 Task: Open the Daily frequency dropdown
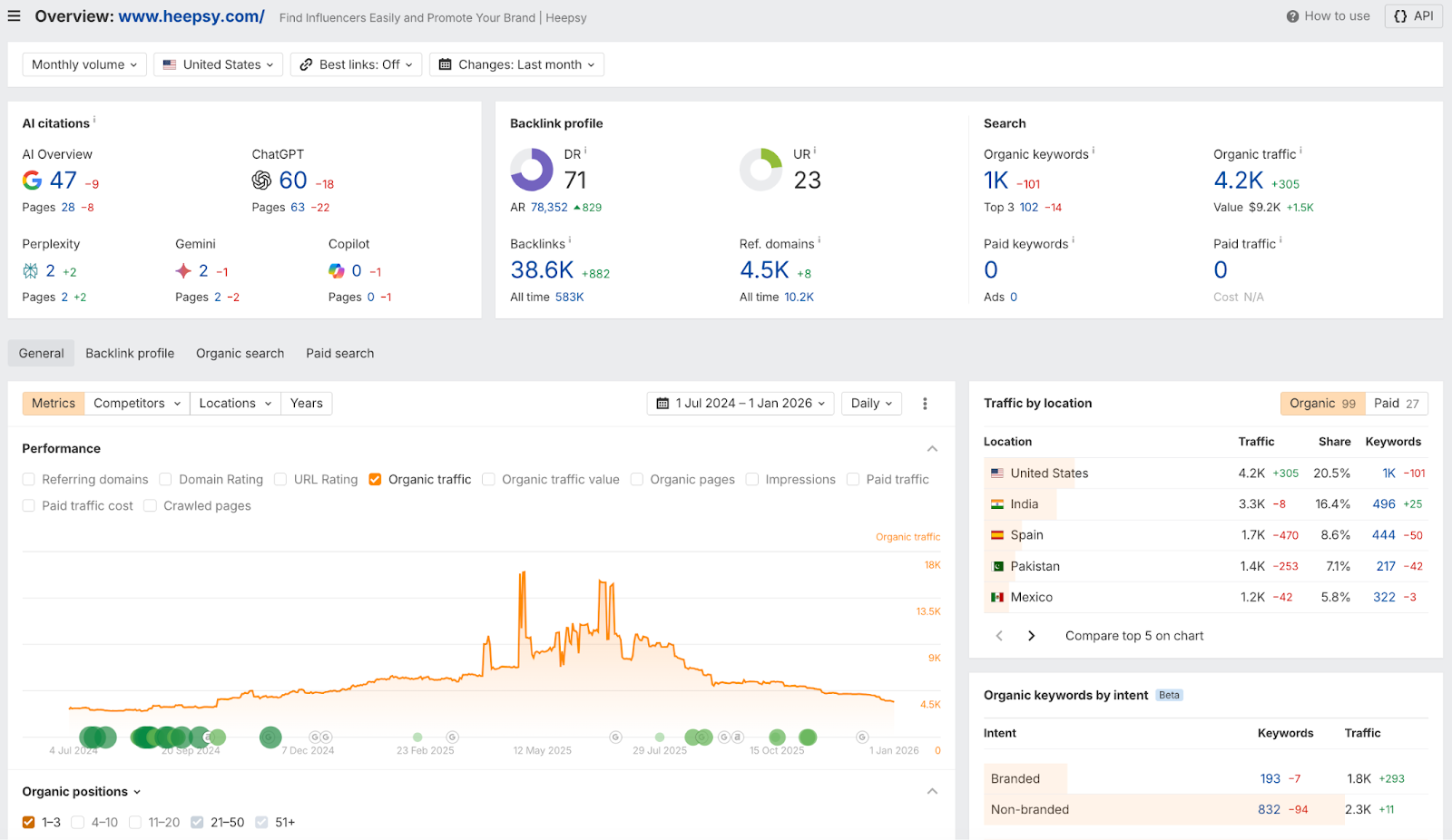(870, 403)
